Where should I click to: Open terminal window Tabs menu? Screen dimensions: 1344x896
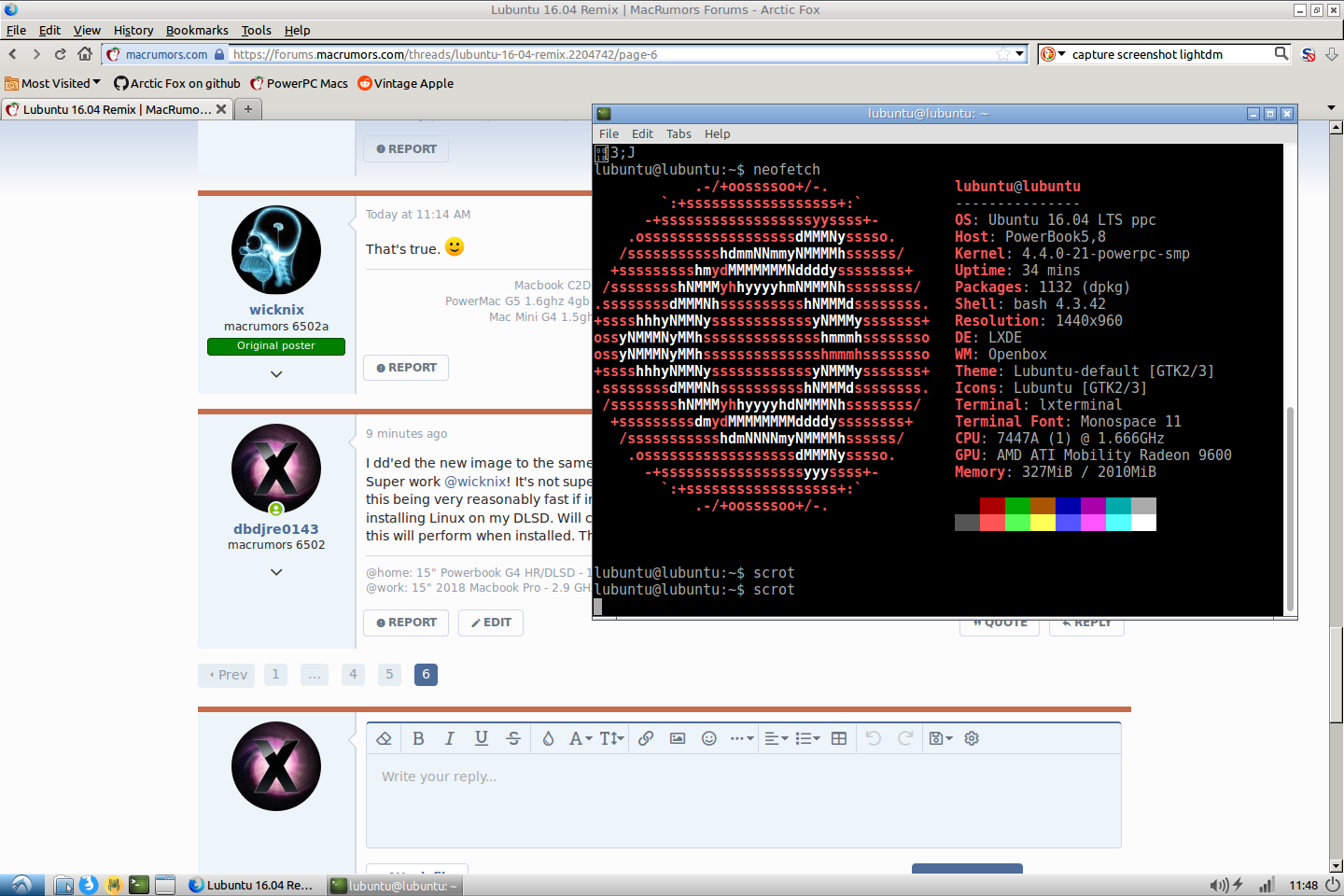point(679,133)
